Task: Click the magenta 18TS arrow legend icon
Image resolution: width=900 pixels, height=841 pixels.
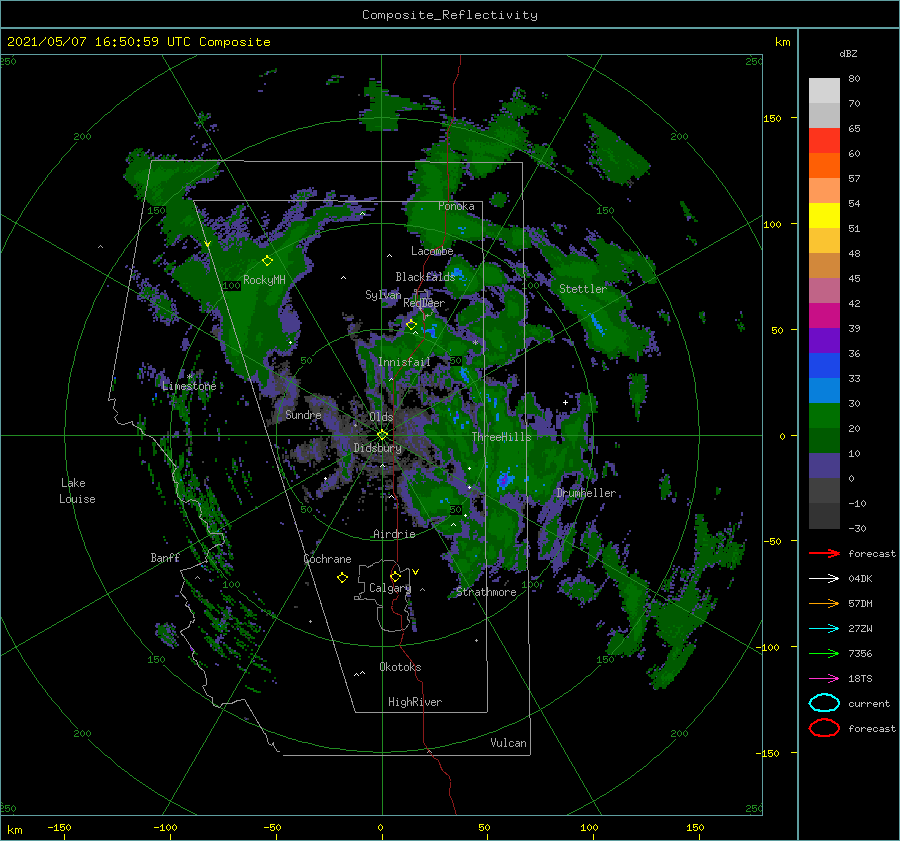Action: point(824,679)
